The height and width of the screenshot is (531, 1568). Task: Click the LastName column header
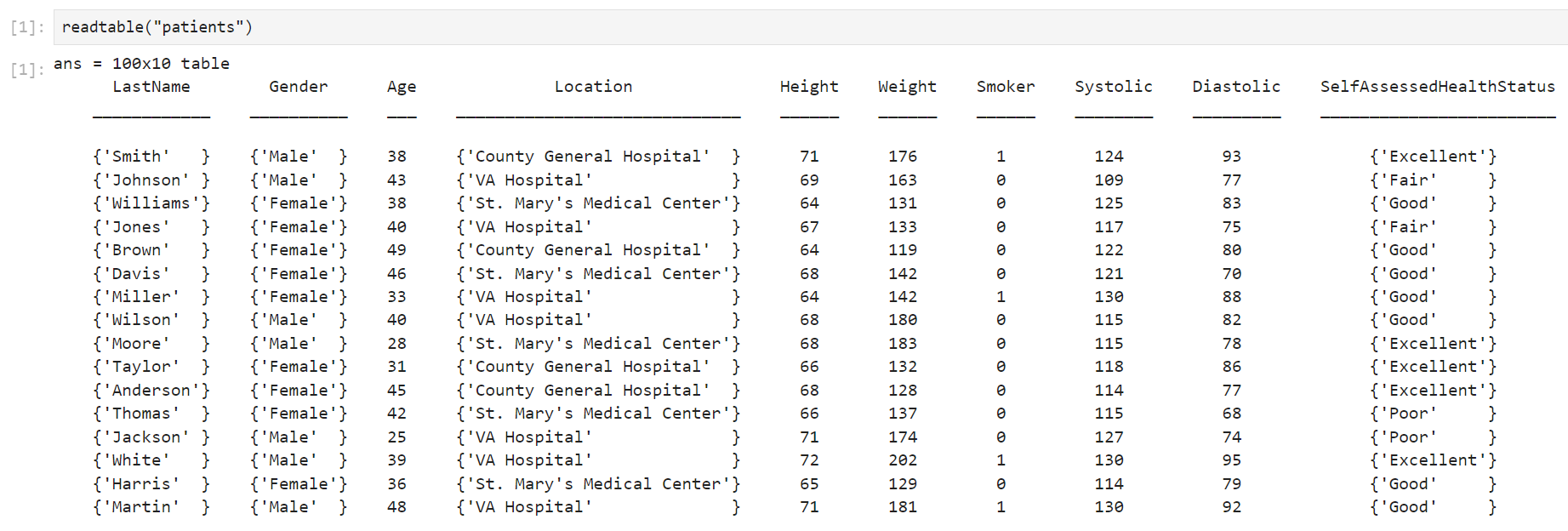[151, 87]
